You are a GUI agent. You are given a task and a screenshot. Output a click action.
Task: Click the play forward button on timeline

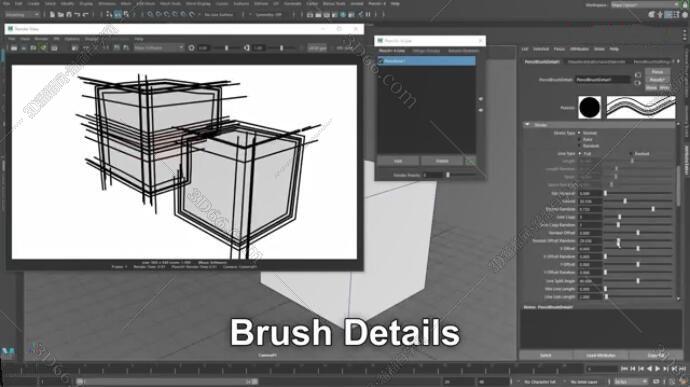pos(657,369)
